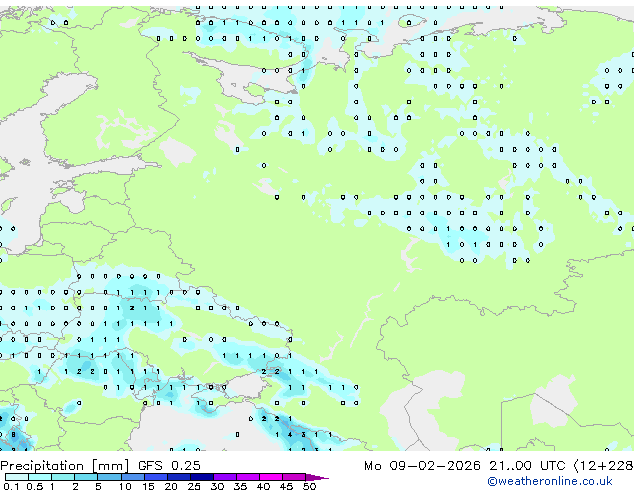Click the '0.1' legend scale value

point(11,486)
